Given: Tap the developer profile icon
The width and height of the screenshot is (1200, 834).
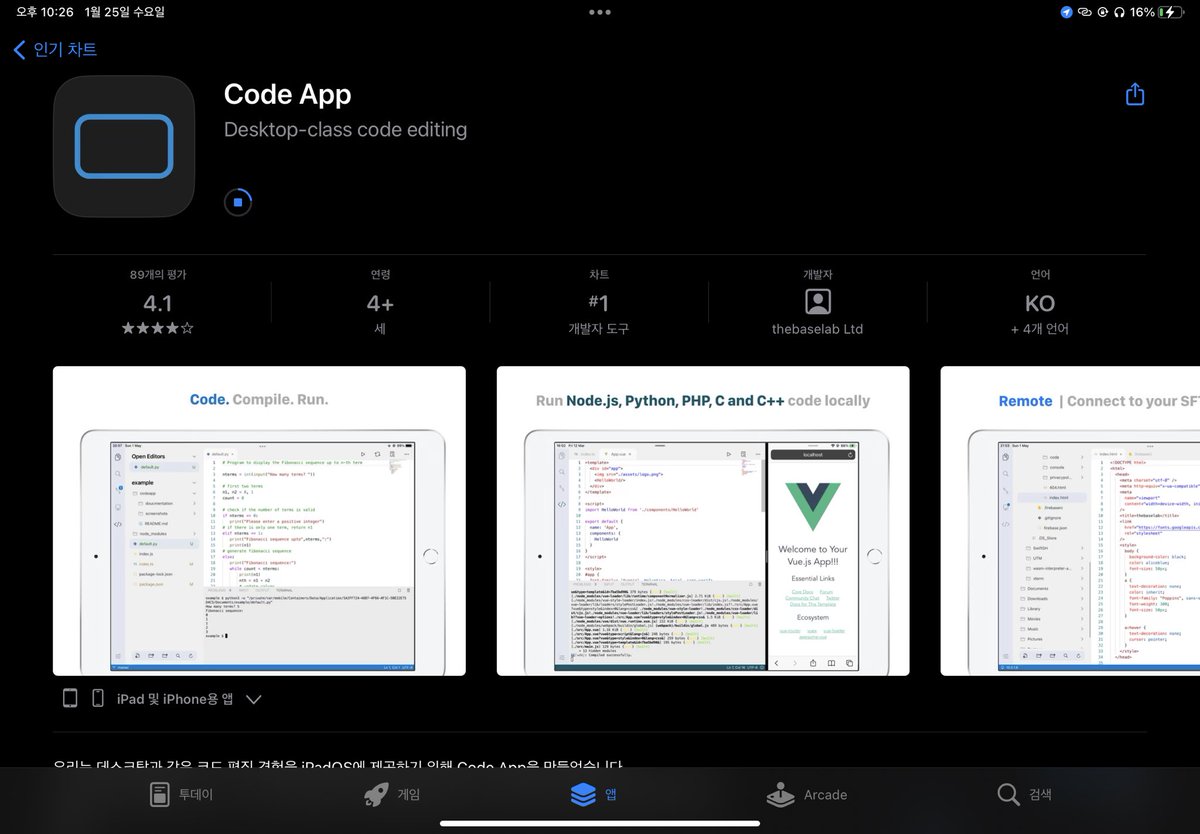Looking at the screenshot, I should [817, 301].
